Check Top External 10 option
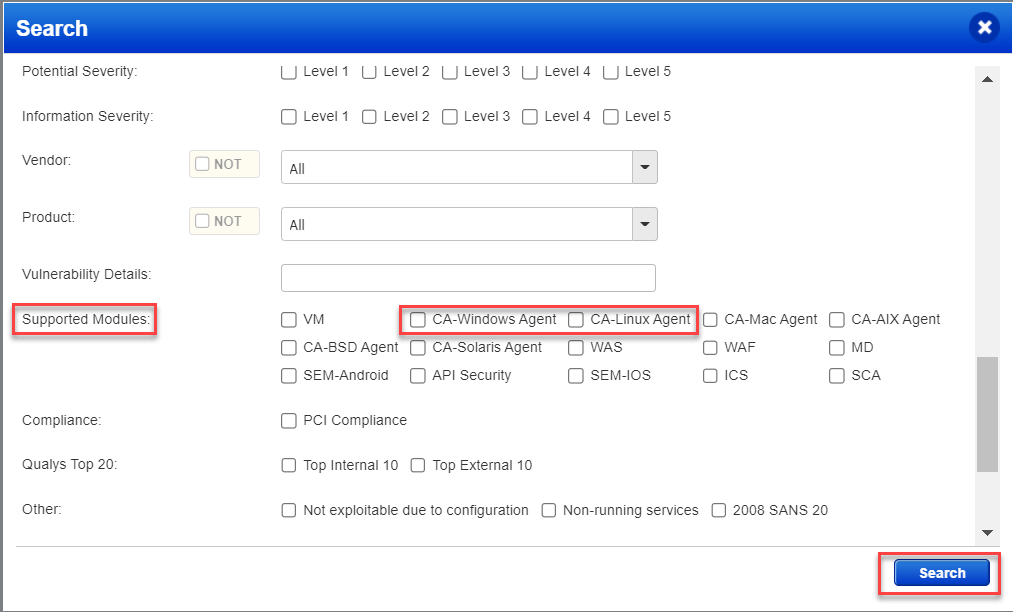The image size is (1013, 612). click(418, 465)
